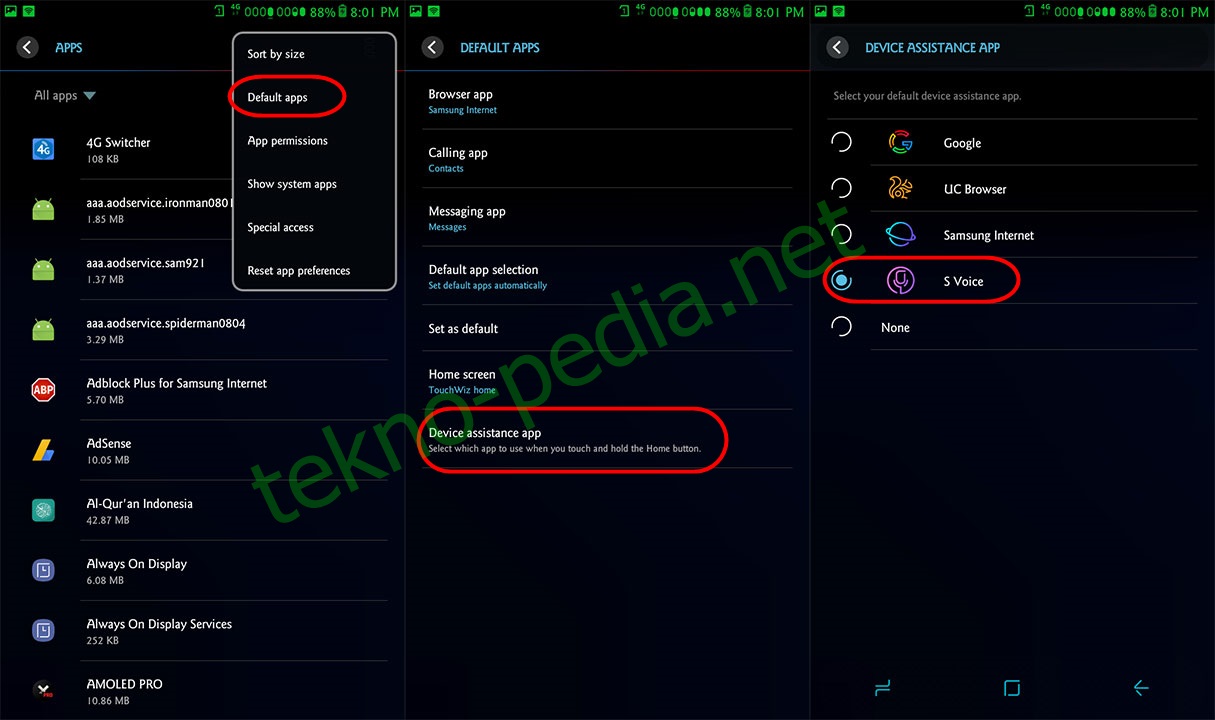Tap the Samsung Internet planet icon
The width and height of the screenshot is (1215, 720).
point(901,235)
